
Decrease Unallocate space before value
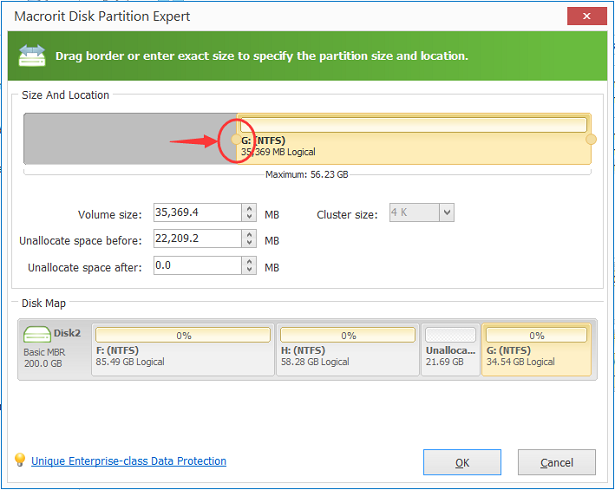[249, 242]
